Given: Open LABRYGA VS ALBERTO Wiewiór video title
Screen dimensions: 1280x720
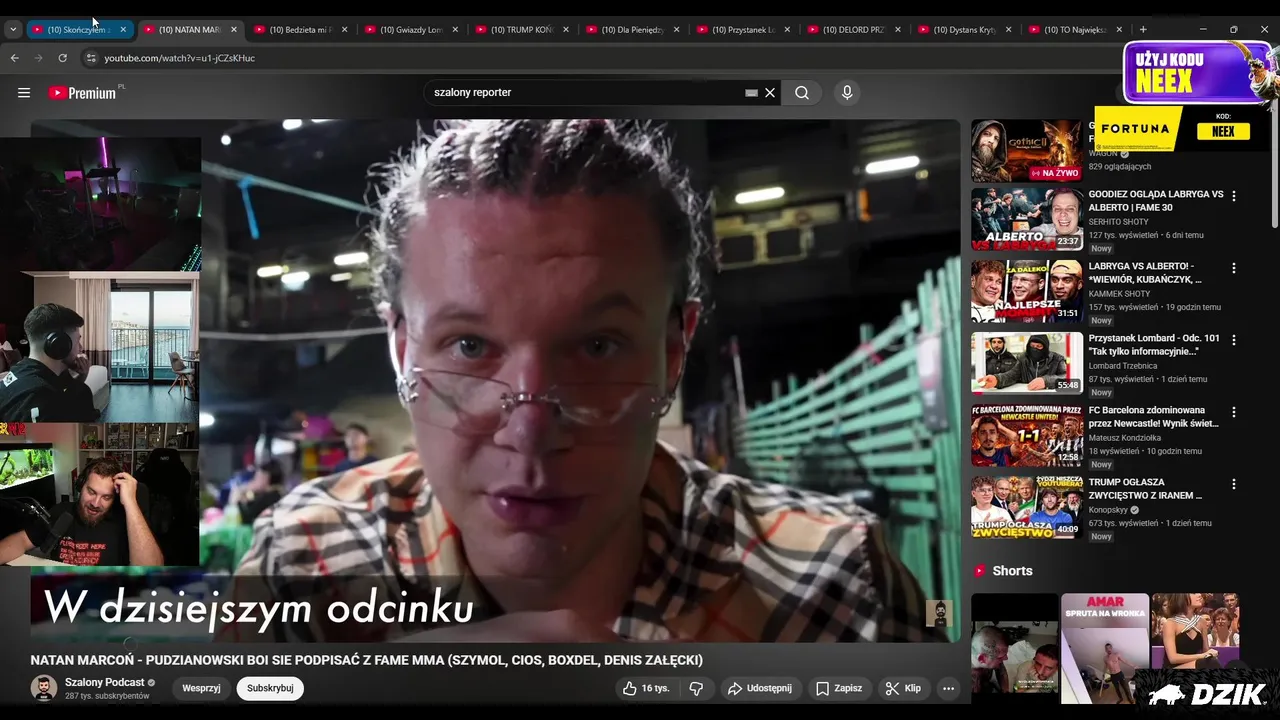Looking at the screenshot, I should pos(1146,272).
